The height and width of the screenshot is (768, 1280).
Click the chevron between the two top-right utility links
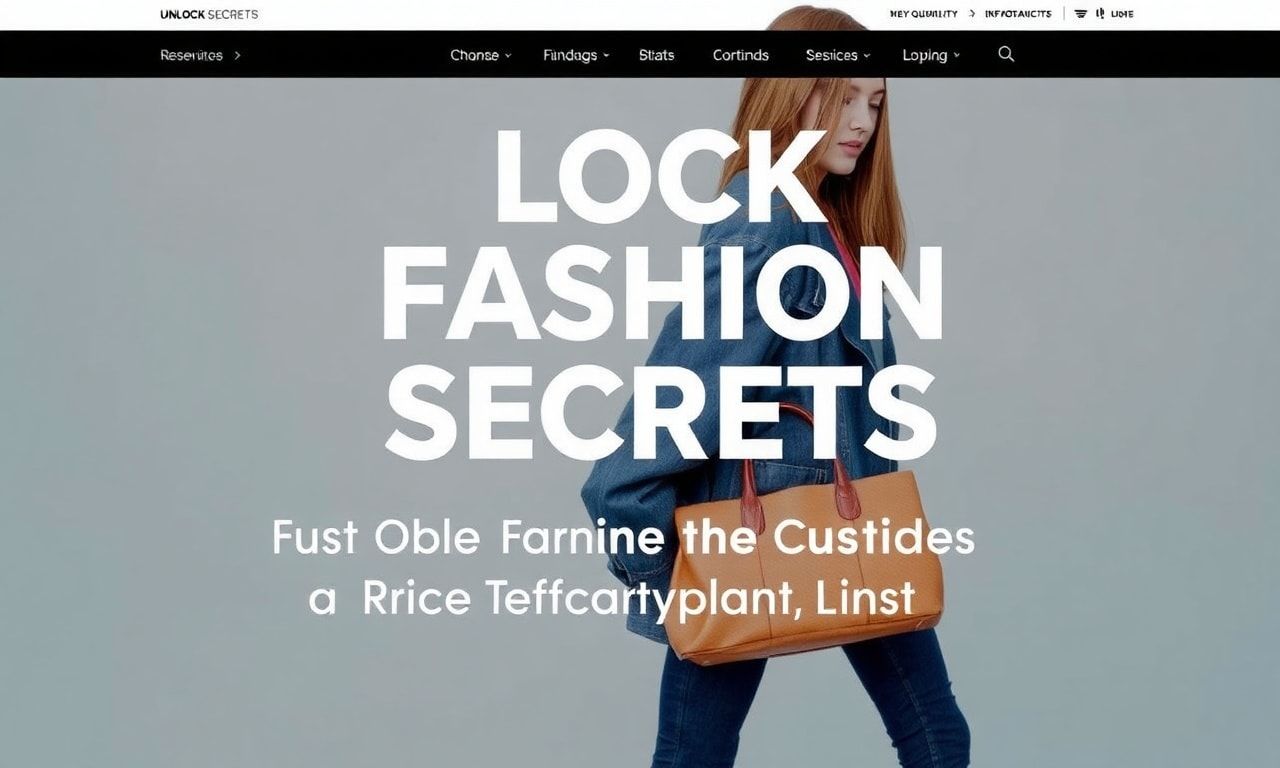click(x=972, y=14)
